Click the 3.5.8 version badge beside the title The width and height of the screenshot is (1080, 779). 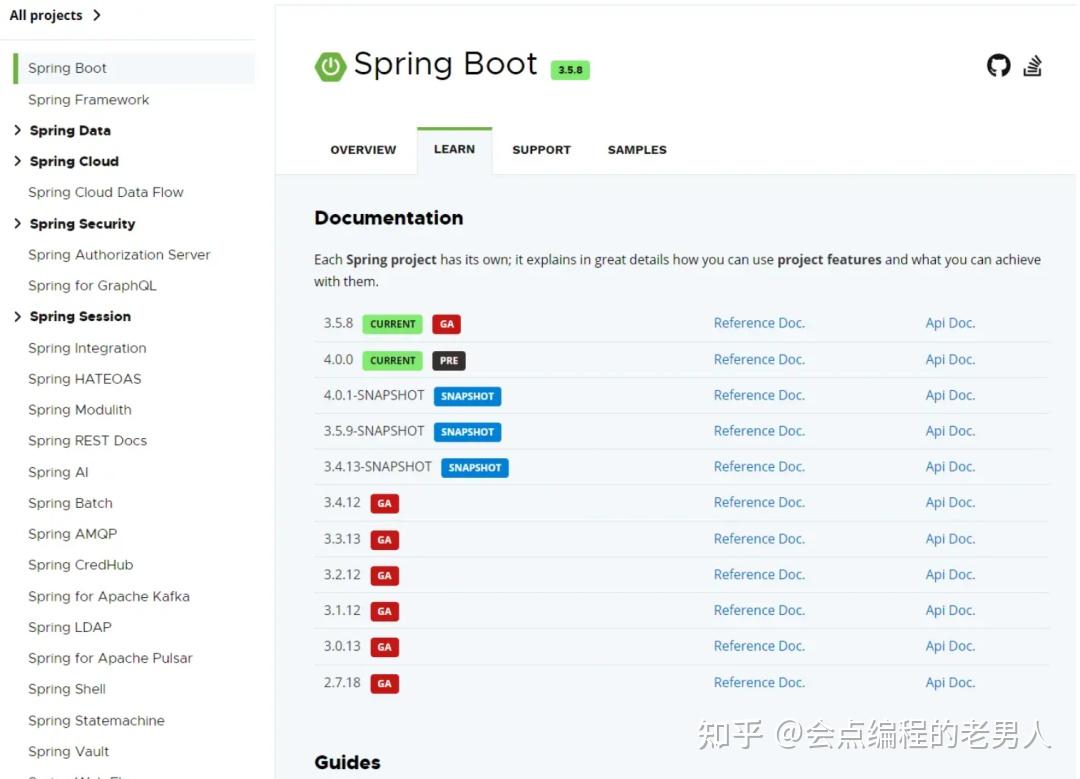pyautogui.click(x=570, y=70)
